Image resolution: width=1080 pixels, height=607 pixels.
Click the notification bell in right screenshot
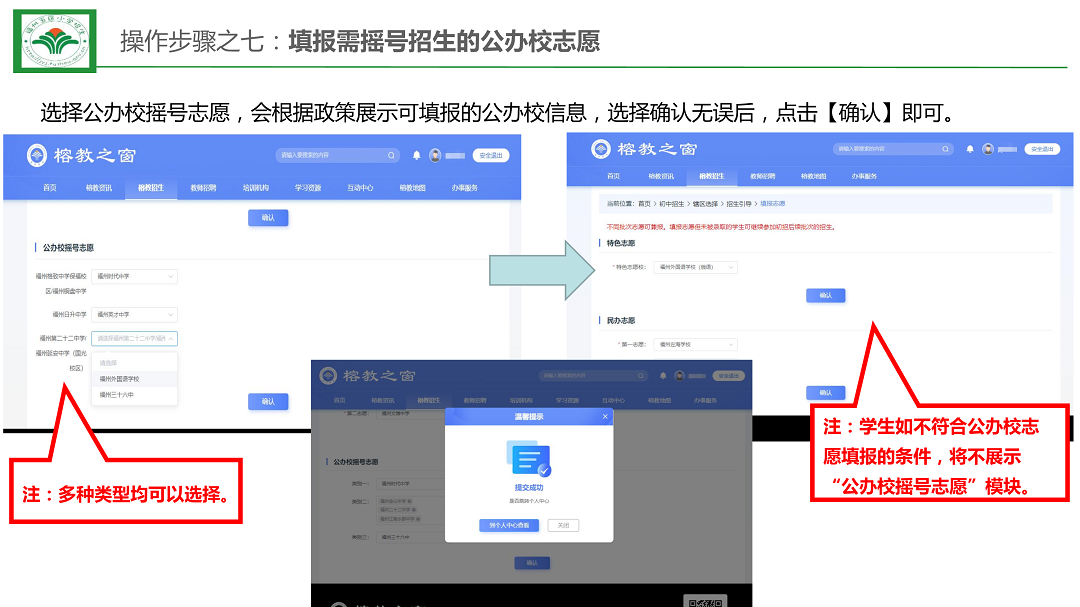tap(970, 149)
